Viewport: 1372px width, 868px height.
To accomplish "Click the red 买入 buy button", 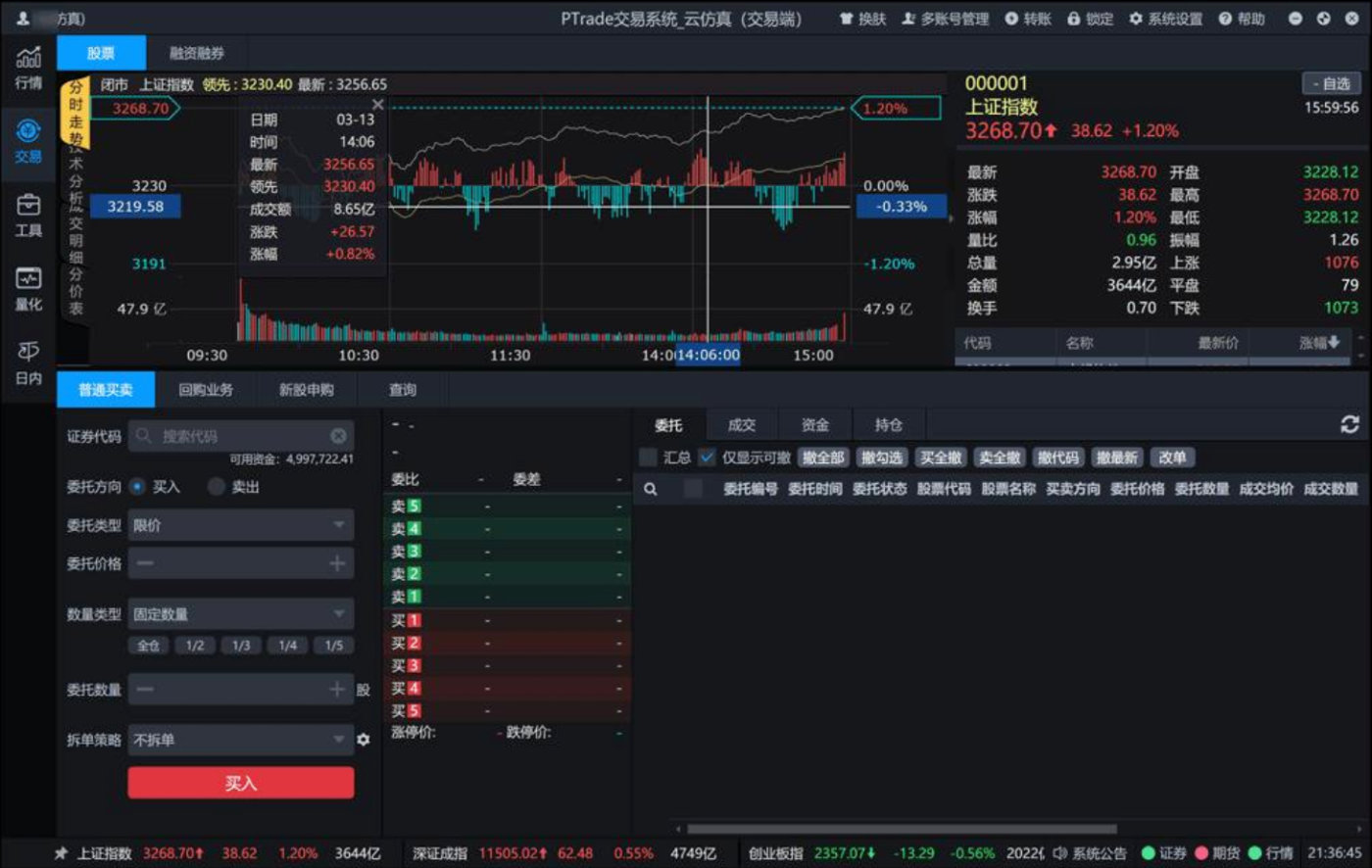I will (241, 783).
